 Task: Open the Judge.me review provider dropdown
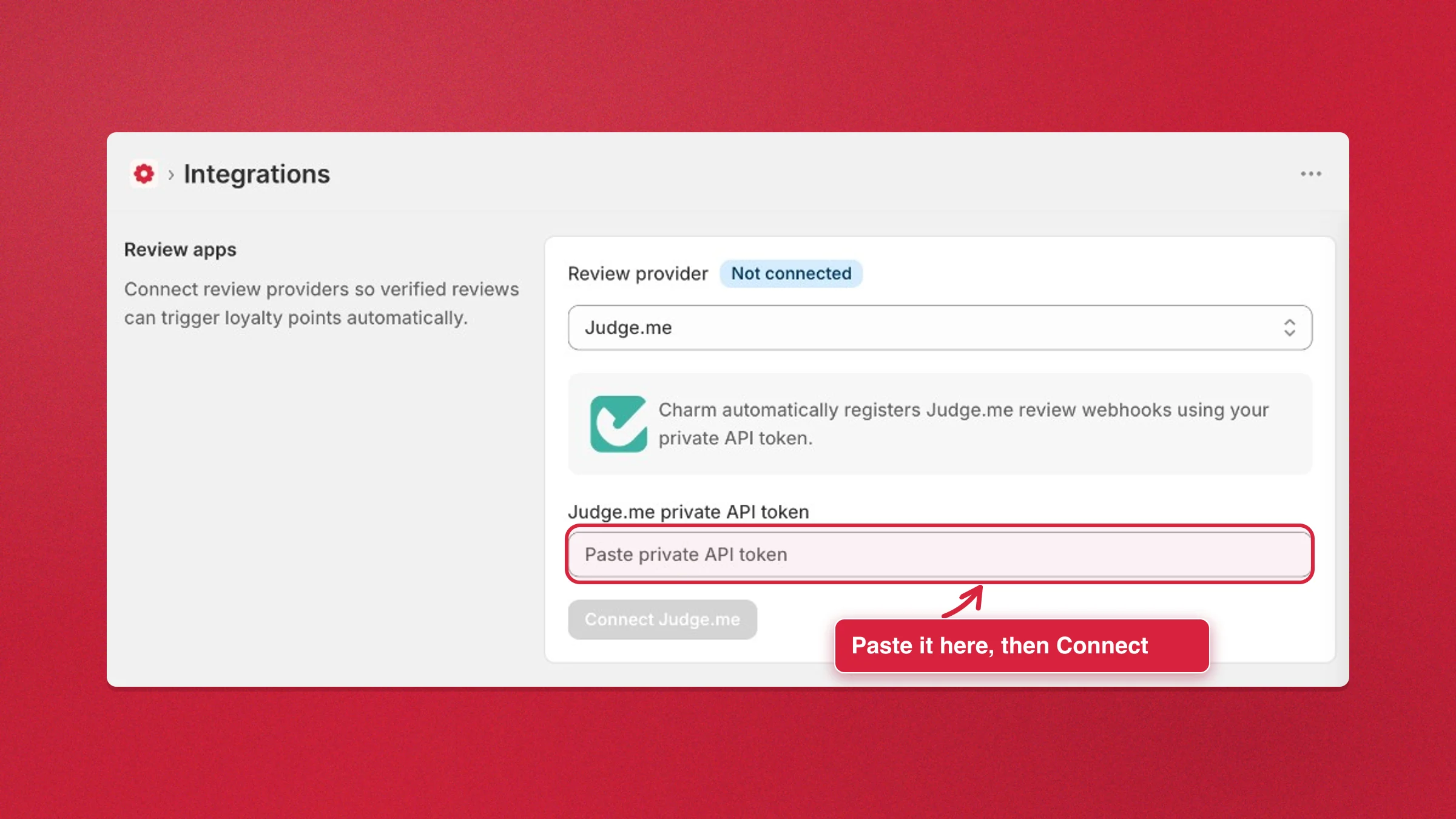(940, 328)
